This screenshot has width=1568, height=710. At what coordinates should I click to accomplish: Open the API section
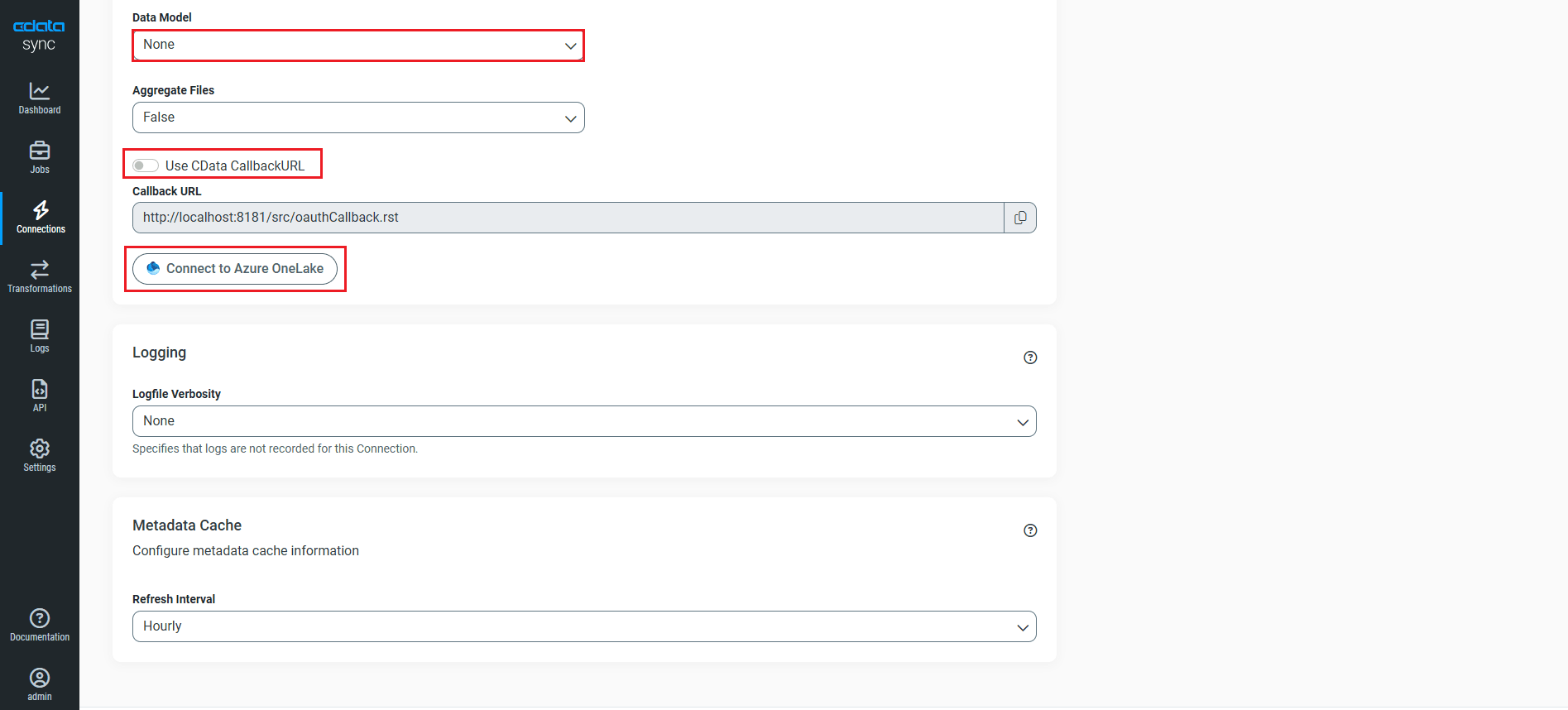click(40, 396)
